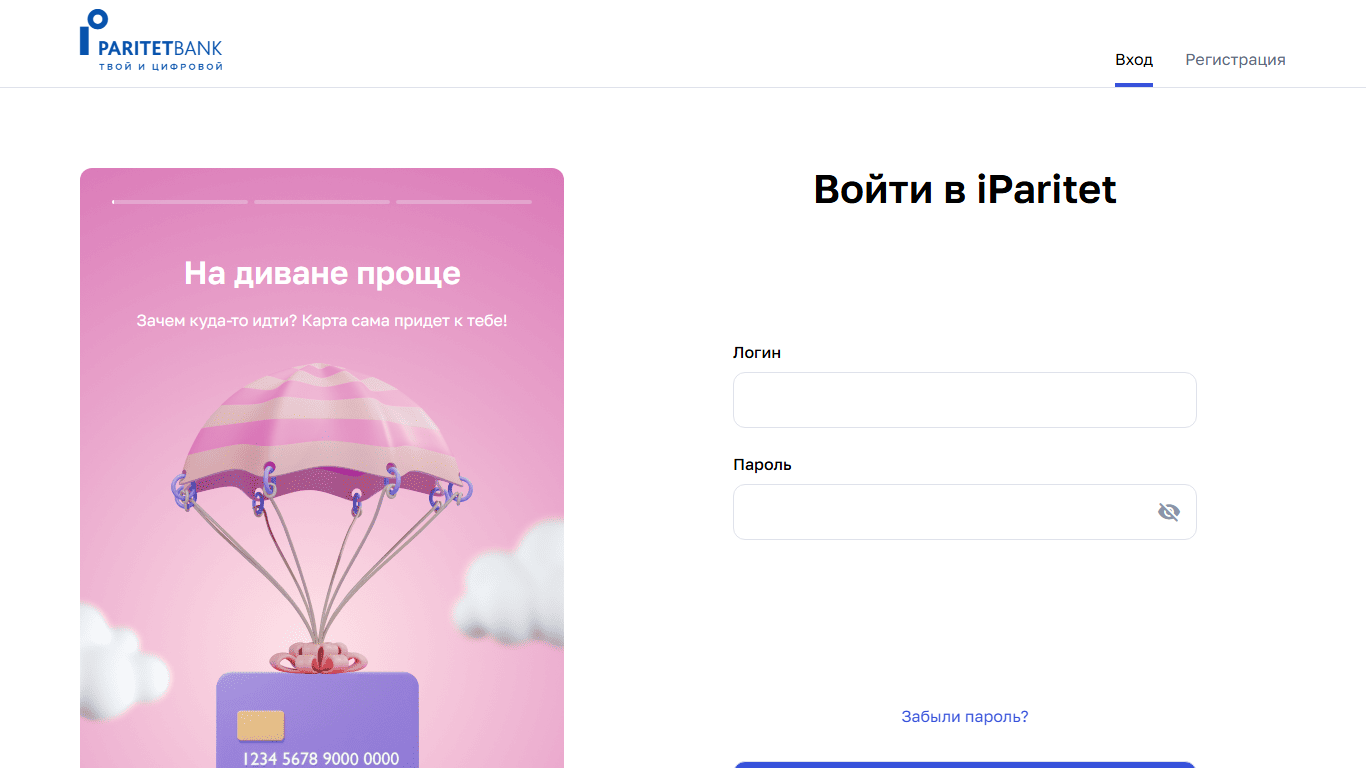Image resolution: width=1366 pixels, height=768 pixels.
Task: Focus the Пароль input field
Action: point(964,512)
